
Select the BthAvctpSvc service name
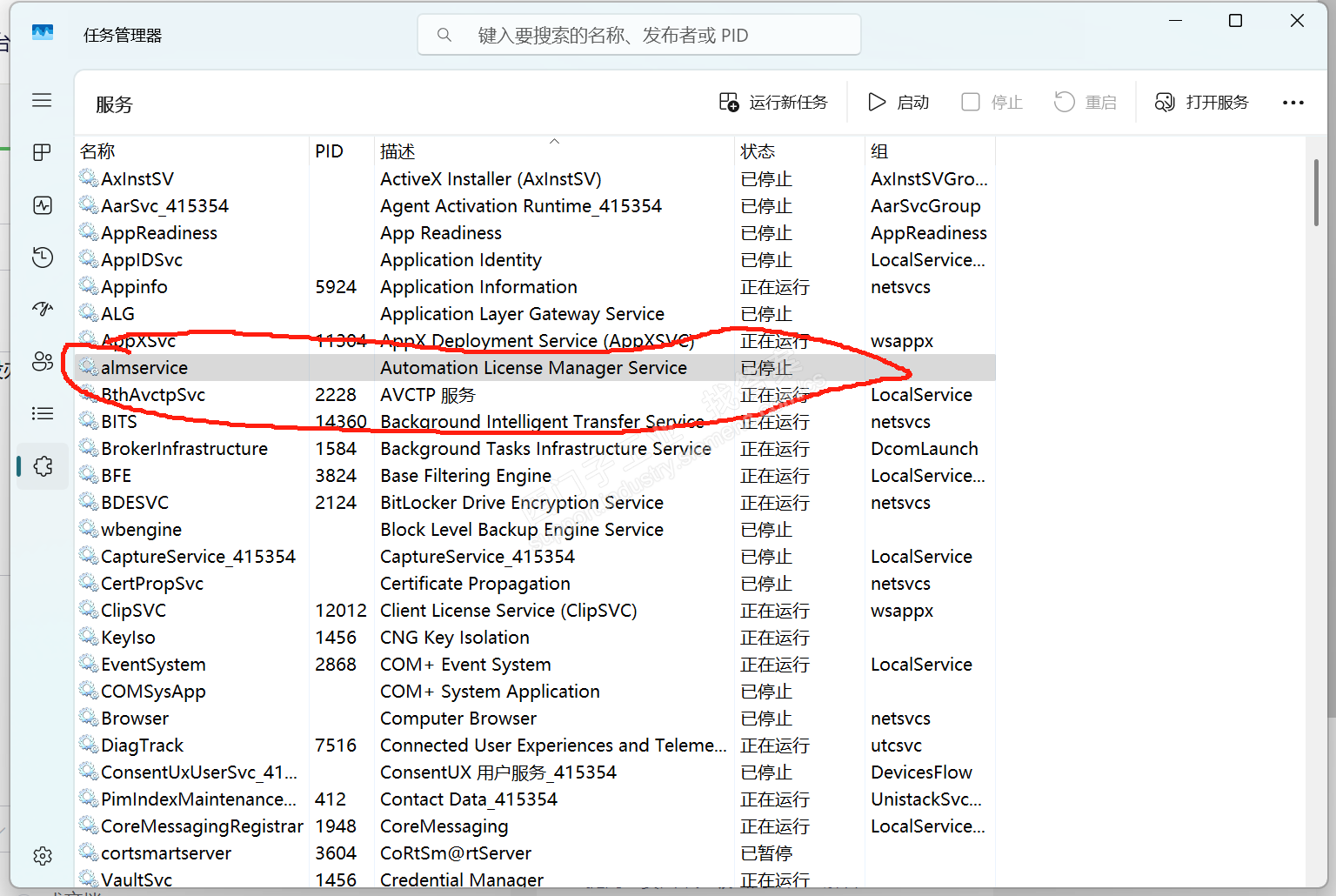(153, 395)
